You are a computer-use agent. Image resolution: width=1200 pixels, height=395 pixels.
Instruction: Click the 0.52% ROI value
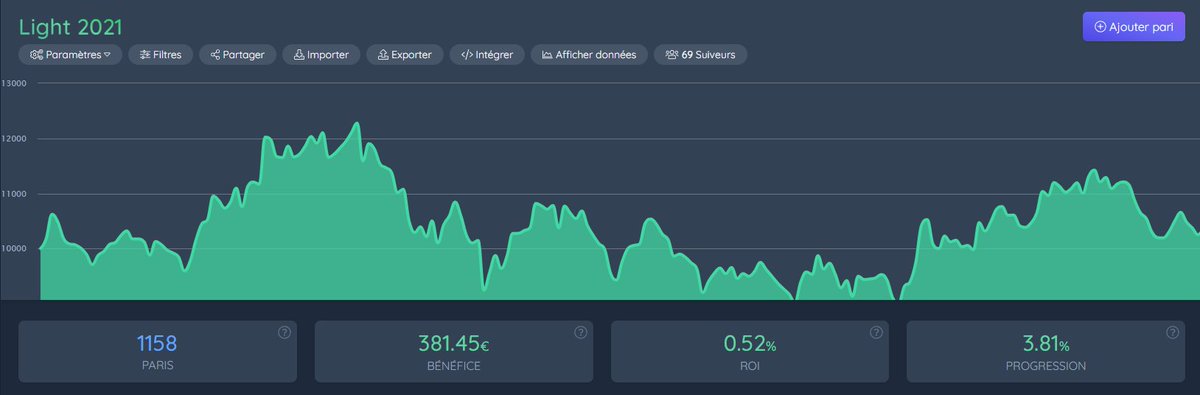(x=749, y=344)
